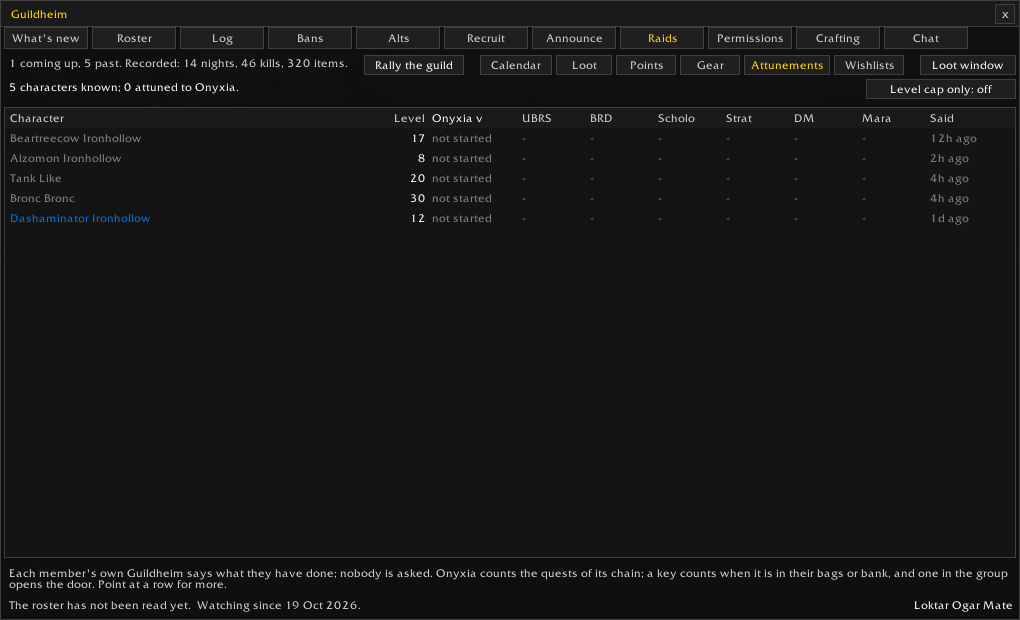Open the Log tab
The width and height of the screenshot is (1020, 620).
click(x=222, y=38)
